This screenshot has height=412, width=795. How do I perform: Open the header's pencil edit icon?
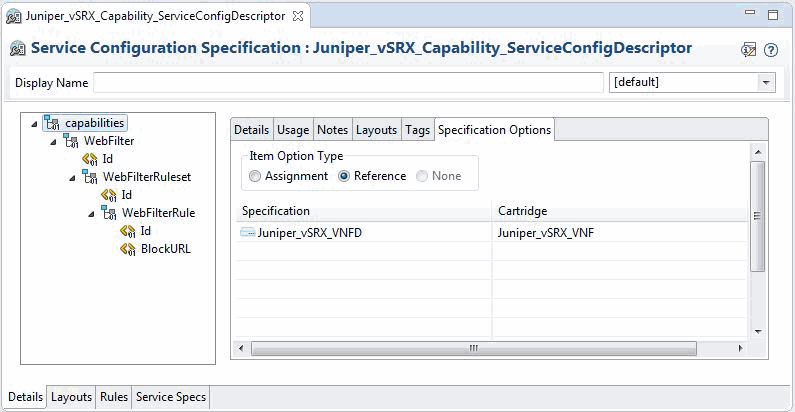click(x=749, y=49)
